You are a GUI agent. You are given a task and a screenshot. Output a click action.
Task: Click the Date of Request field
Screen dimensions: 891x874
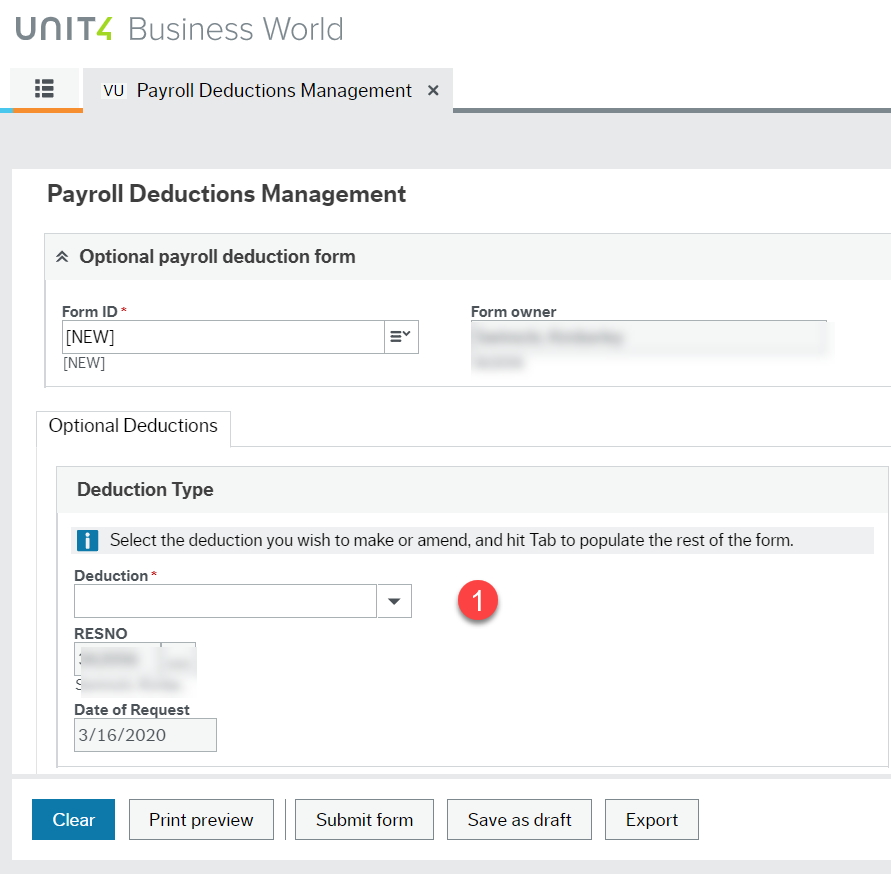pyautogui.click(x=145, y=735)
